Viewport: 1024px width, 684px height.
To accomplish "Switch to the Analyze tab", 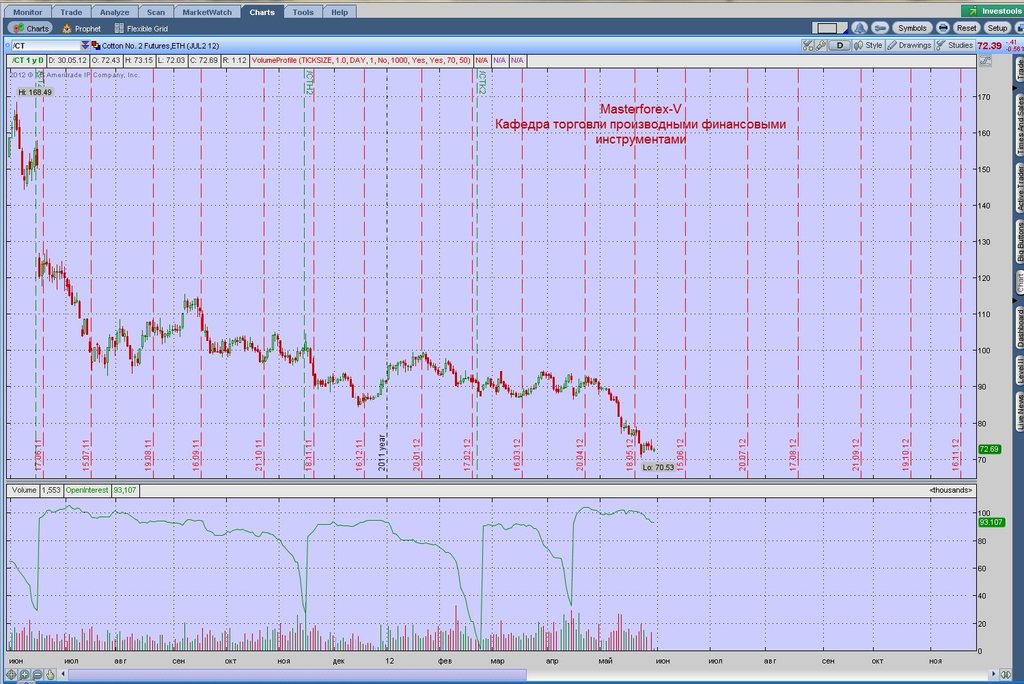I will [x=114, y=12].
